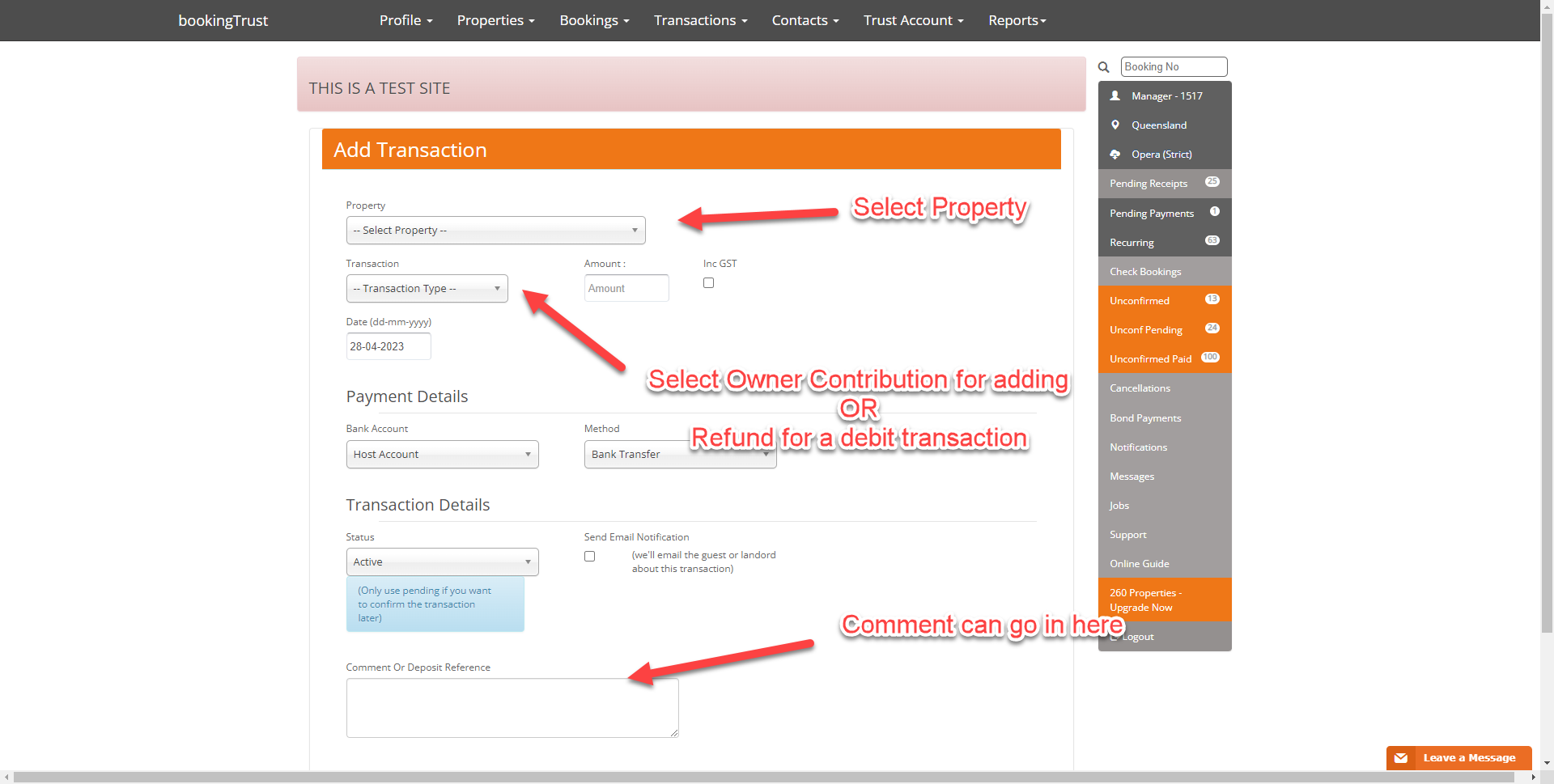
Task: Click the Pending Receipts count badge
Action: coord(1212,182)
